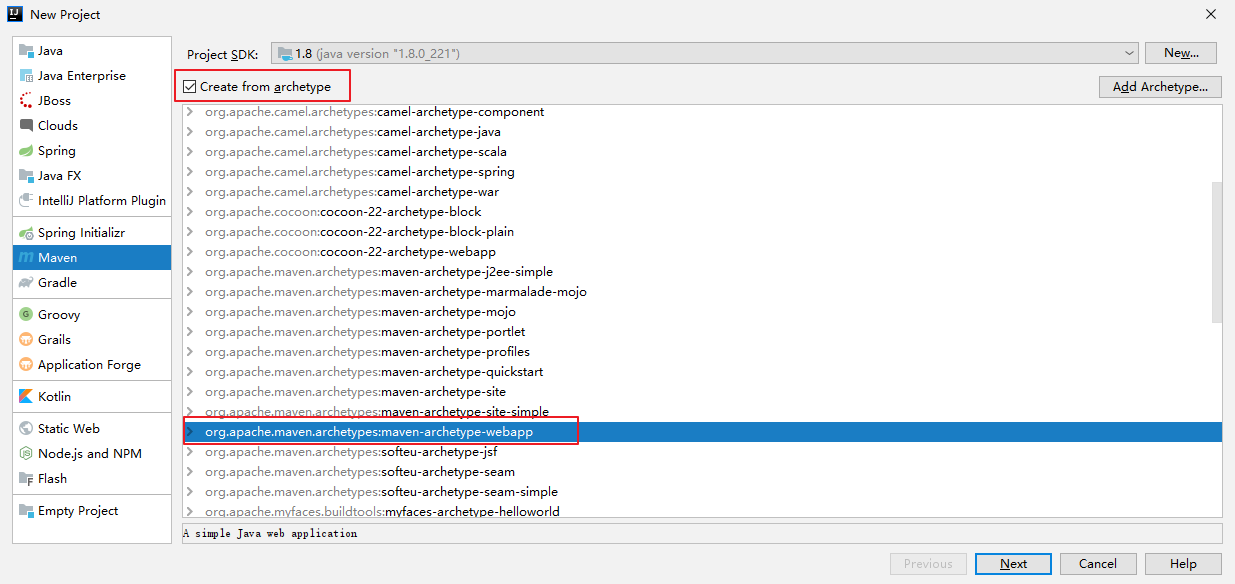1235x584 pixels.
Task: Select the Java Enterprise icon
Action: pos(27,76)
